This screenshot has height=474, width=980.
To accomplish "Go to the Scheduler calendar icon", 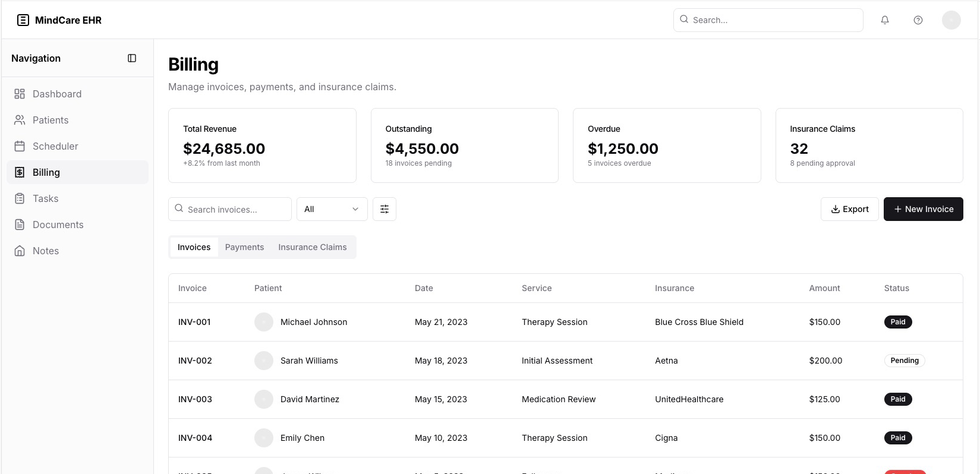I will point(20,146).
